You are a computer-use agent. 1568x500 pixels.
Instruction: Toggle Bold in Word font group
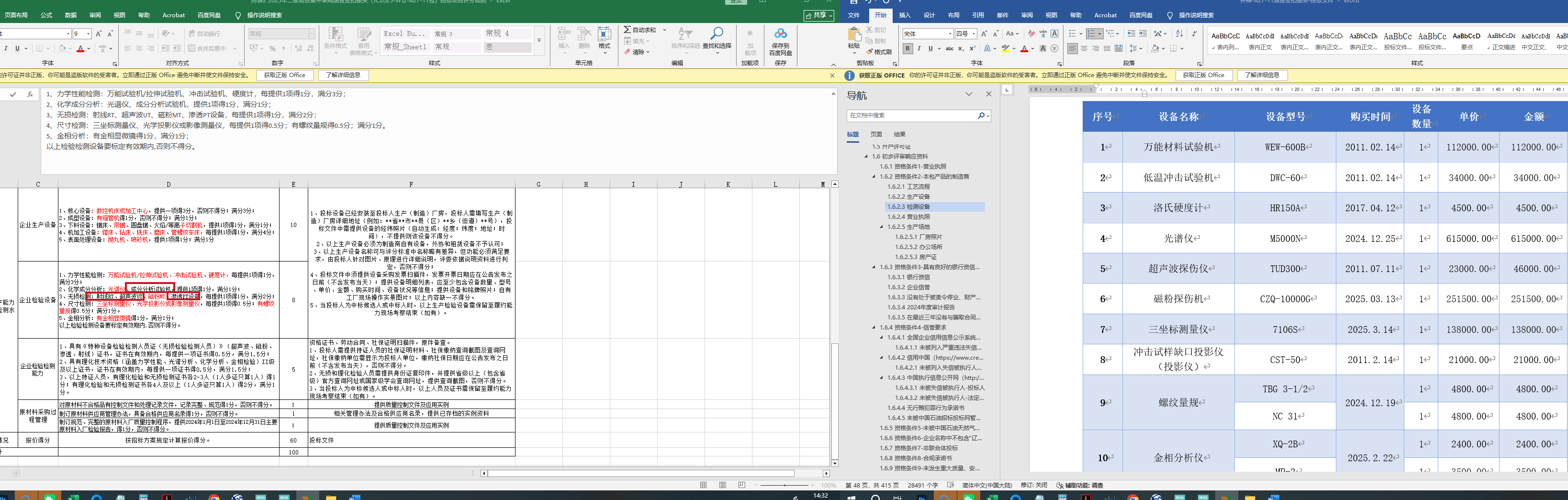click(907, 49)
